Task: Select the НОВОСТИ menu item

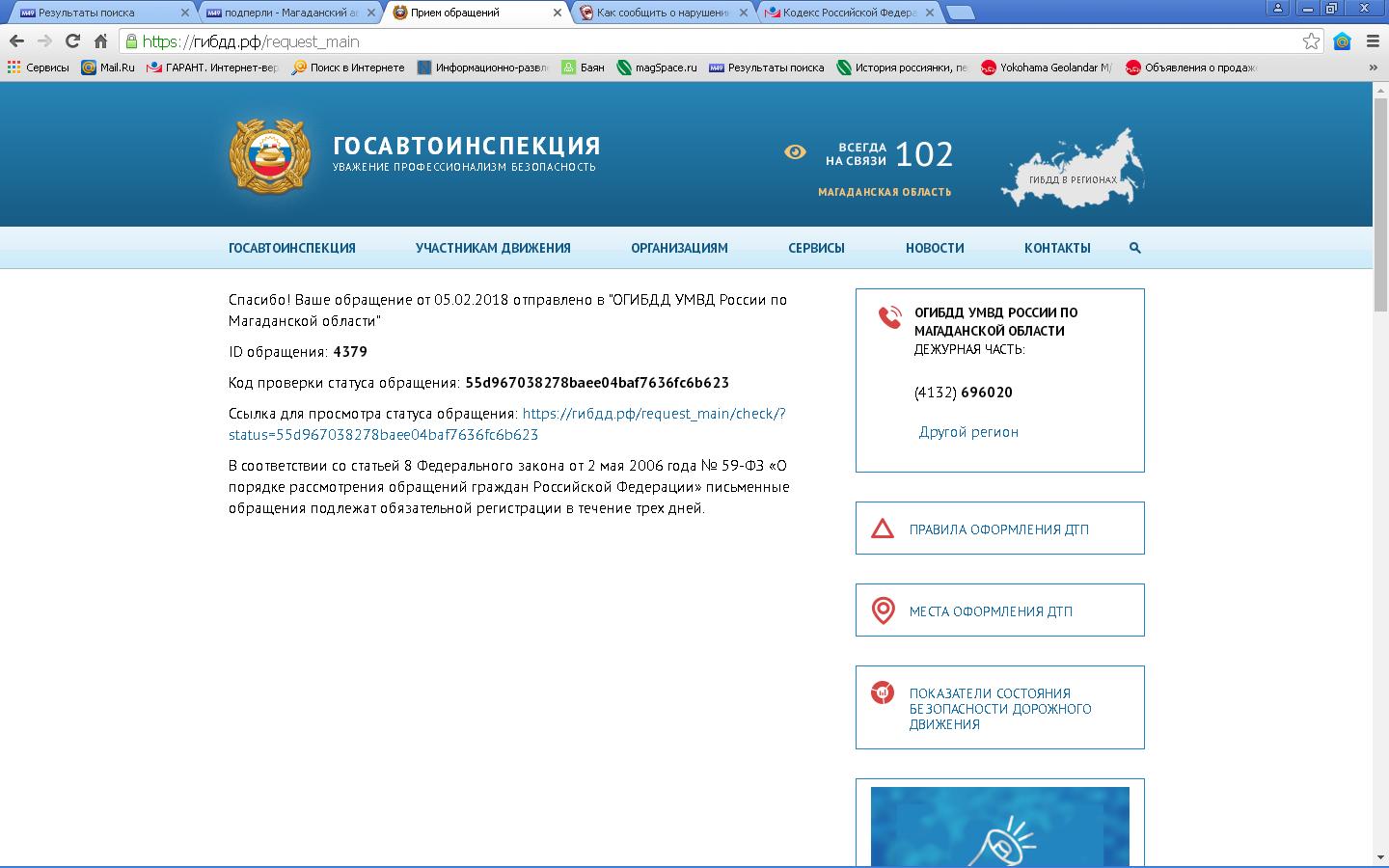Action: click(x=934, y=248)
